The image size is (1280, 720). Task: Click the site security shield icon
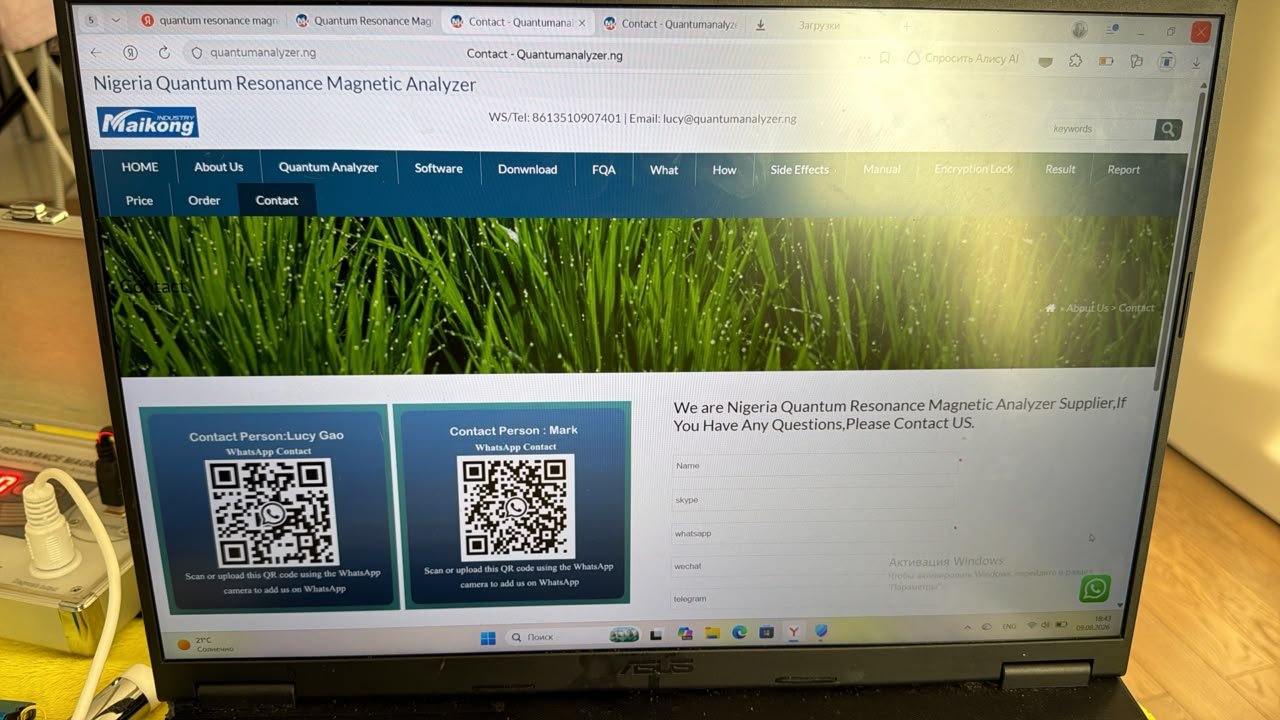(x=196, y=53)
